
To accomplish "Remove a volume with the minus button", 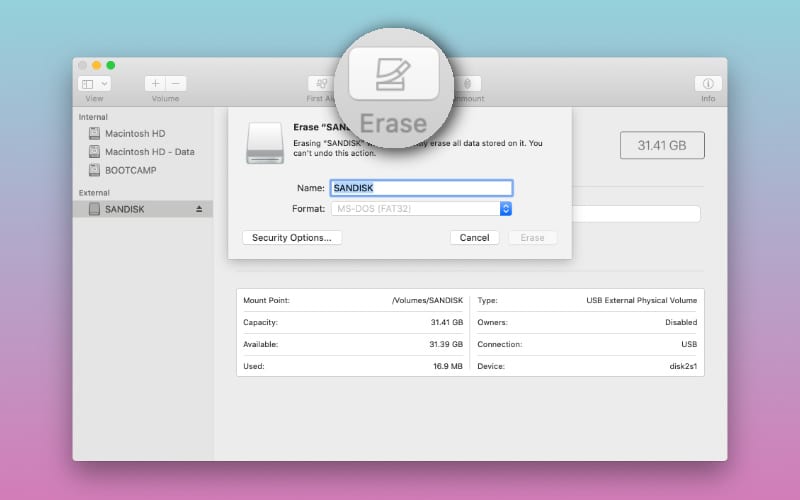I will [175, 84].
